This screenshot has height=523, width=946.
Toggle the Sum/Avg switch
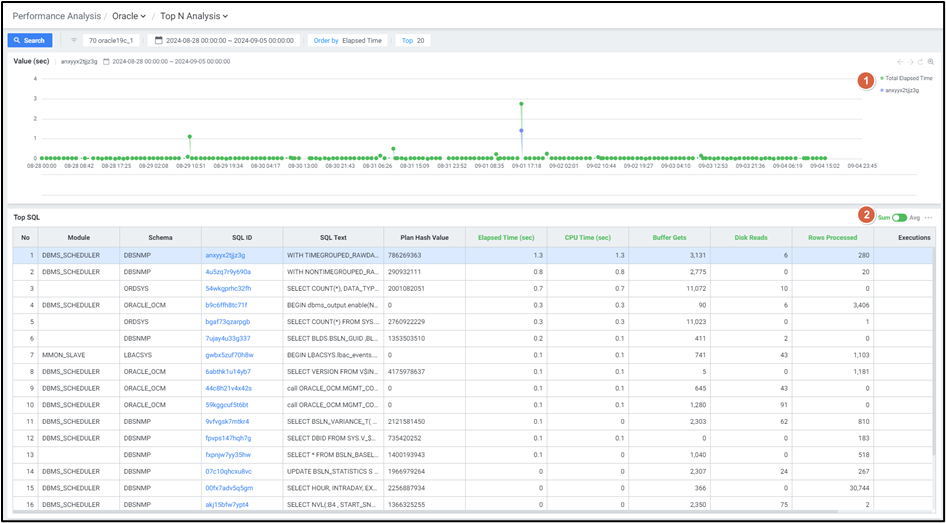(x=900, y=217)
